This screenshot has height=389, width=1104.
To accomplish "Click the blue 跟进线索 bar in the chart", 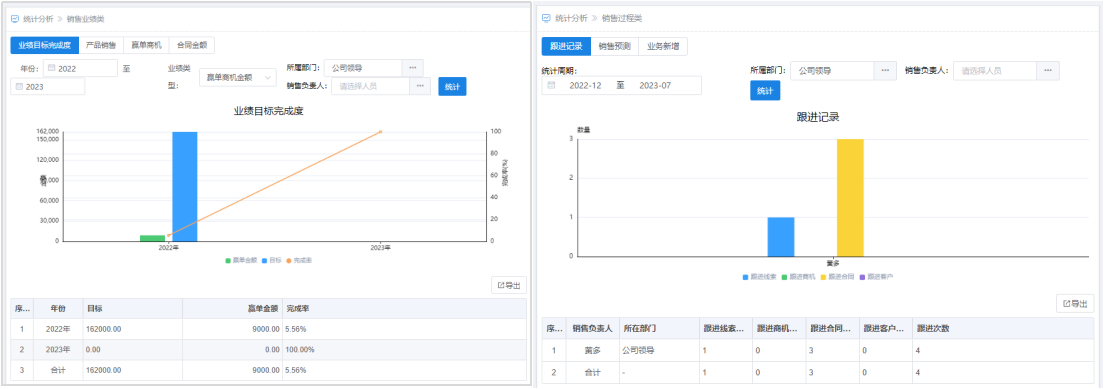I will [x=781, y=237].
